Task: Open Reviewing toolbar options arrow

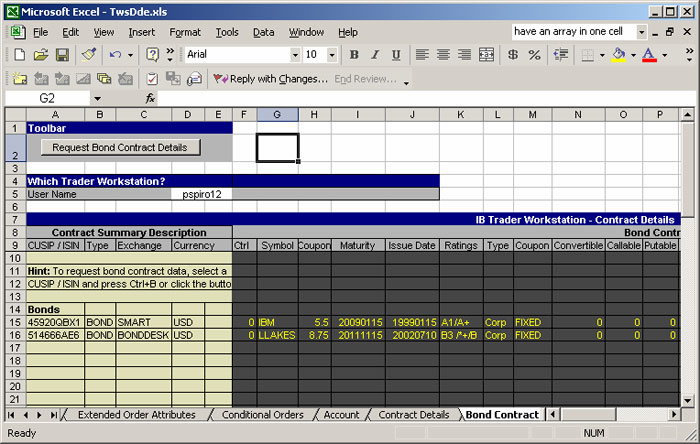Action: [406, 83]
